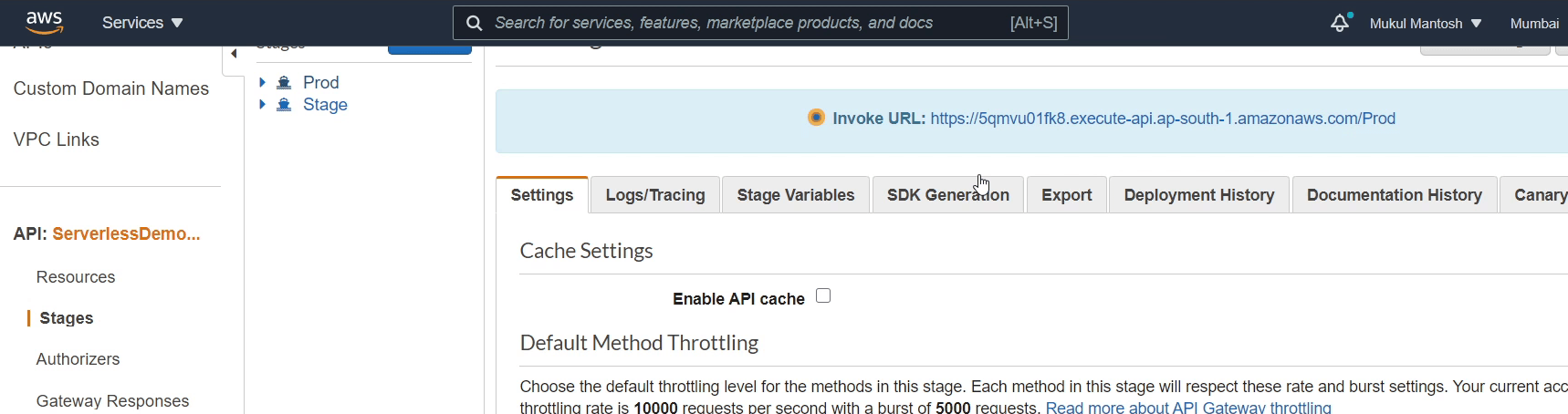Open the Mukul Mantosh account dropdown
Screen dimensions: 1568x414
(1425, 24)
